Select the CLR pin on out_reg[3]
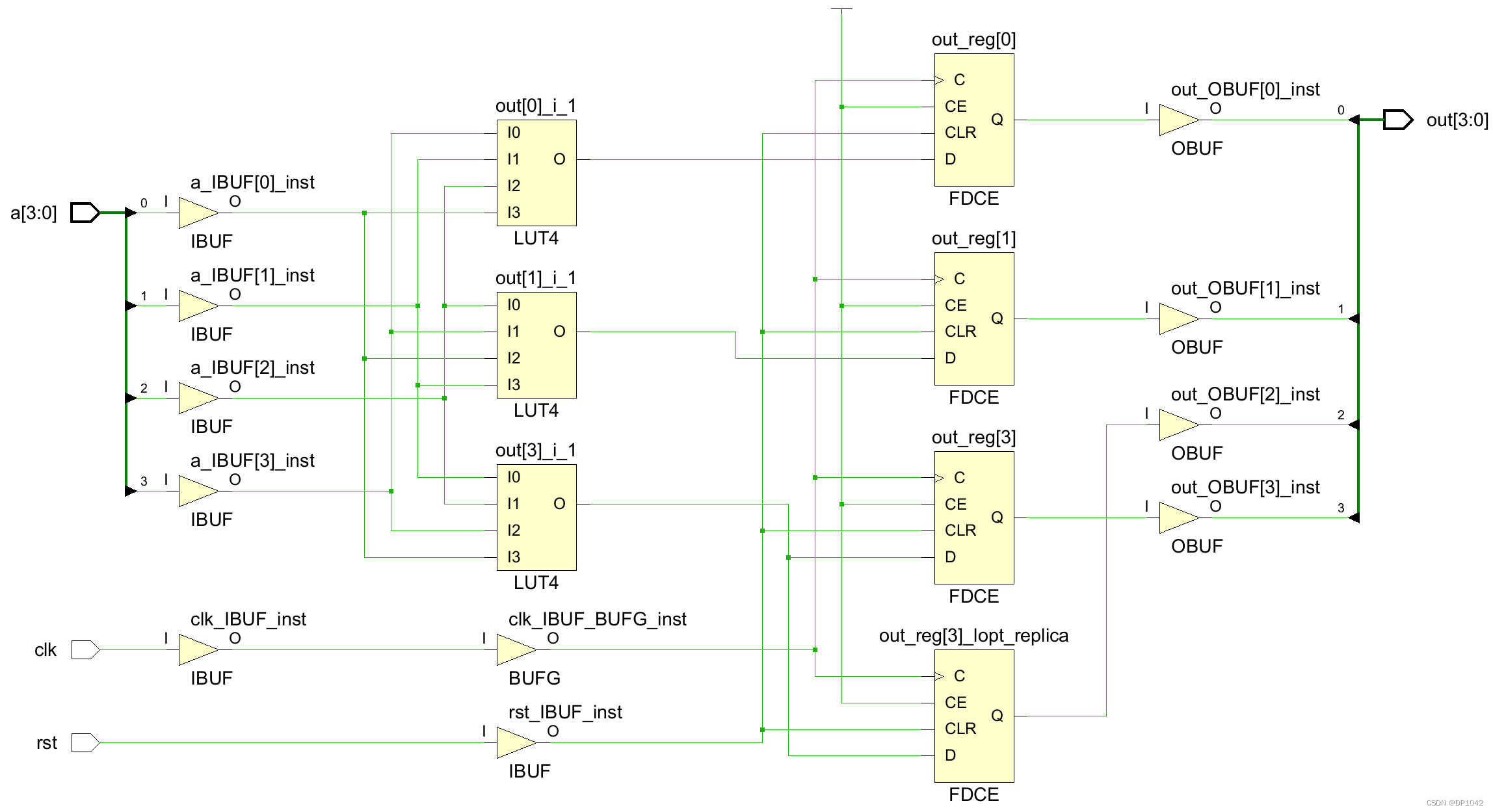1493x812 pixels. coord(961,530)
